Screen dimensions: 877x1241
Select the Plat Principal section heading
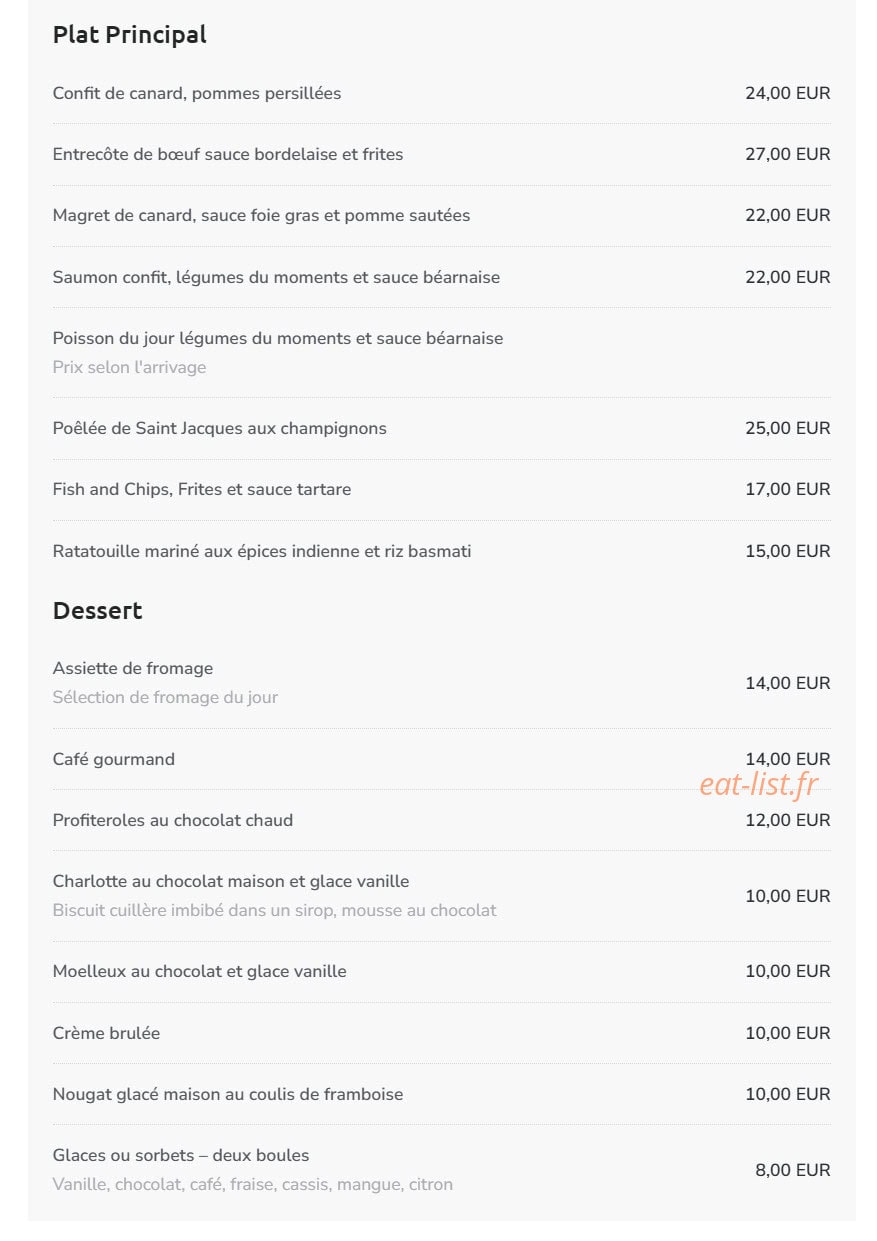129,35
